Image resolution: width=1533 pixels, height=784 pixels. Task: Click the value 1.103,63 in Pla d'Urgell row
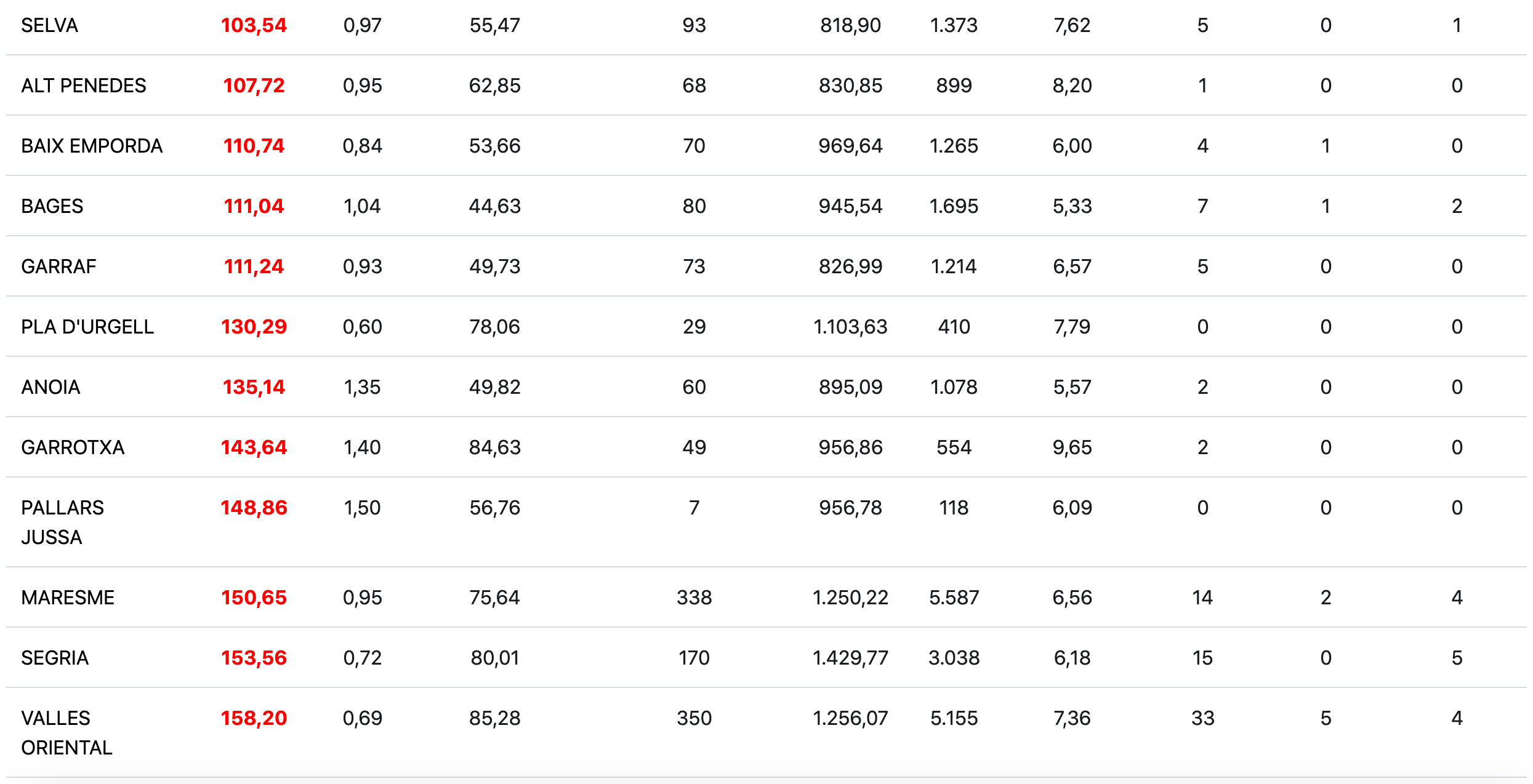[x=850, y=327]
